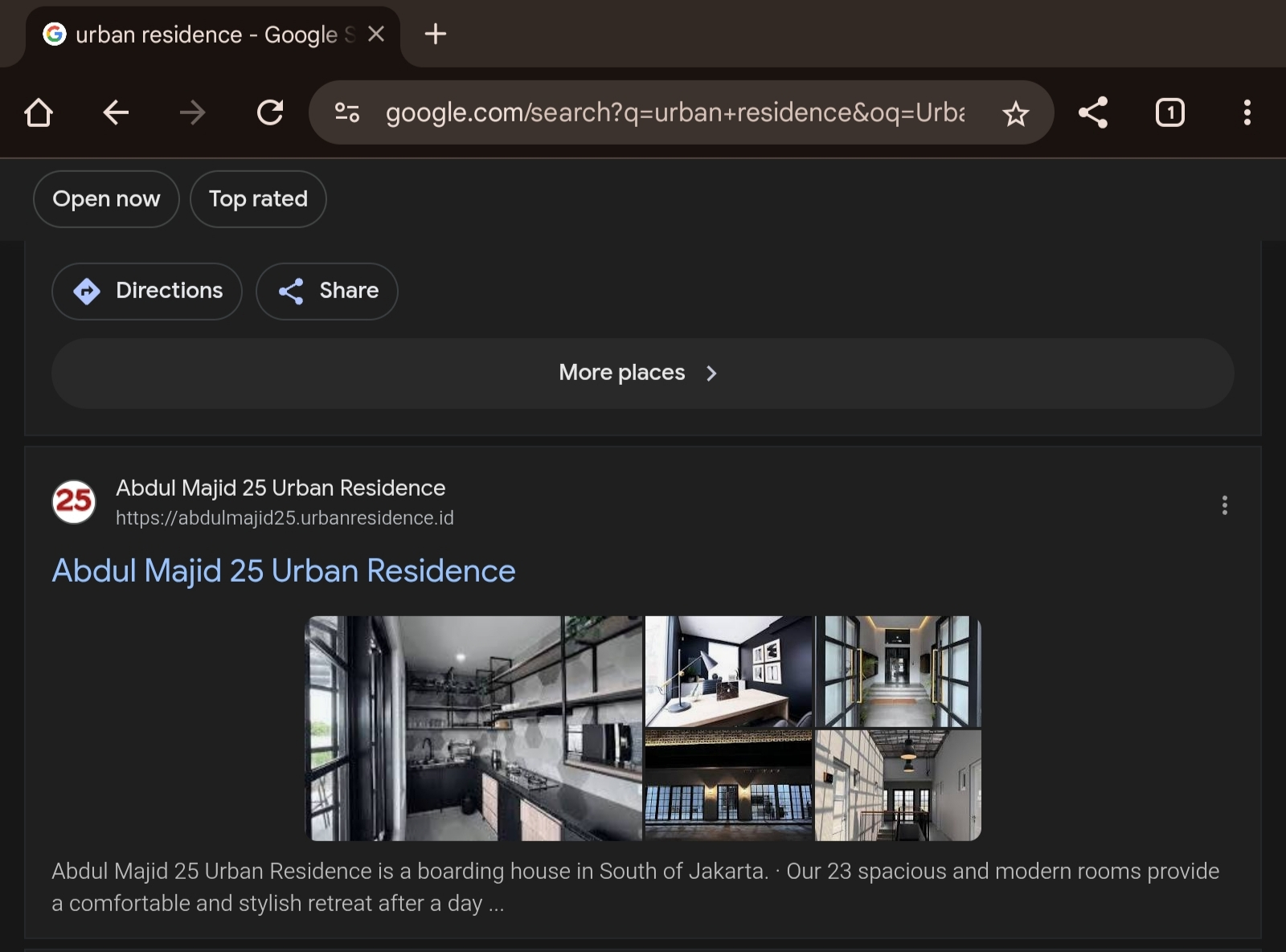Click the forward navigation arrow

coord(193,112)
